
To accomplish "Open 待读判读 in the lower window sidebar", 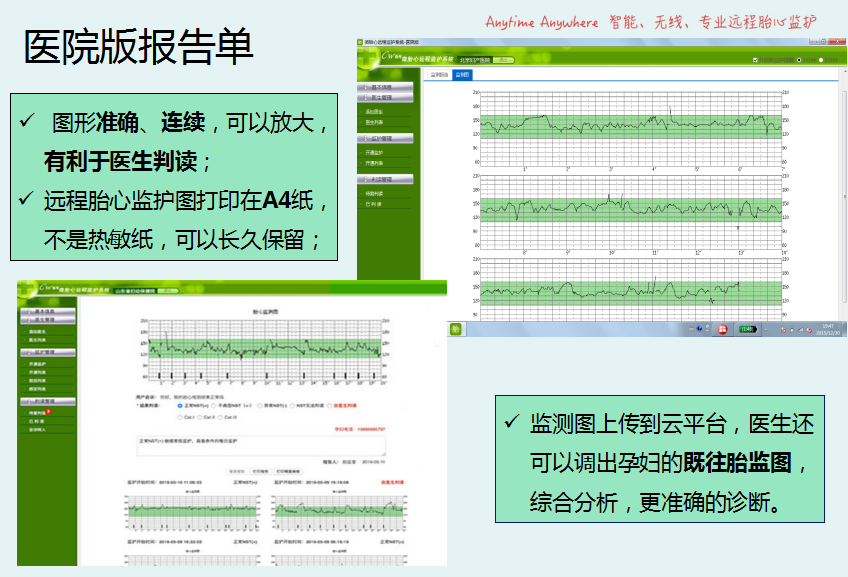I will [x=37, y=413].
